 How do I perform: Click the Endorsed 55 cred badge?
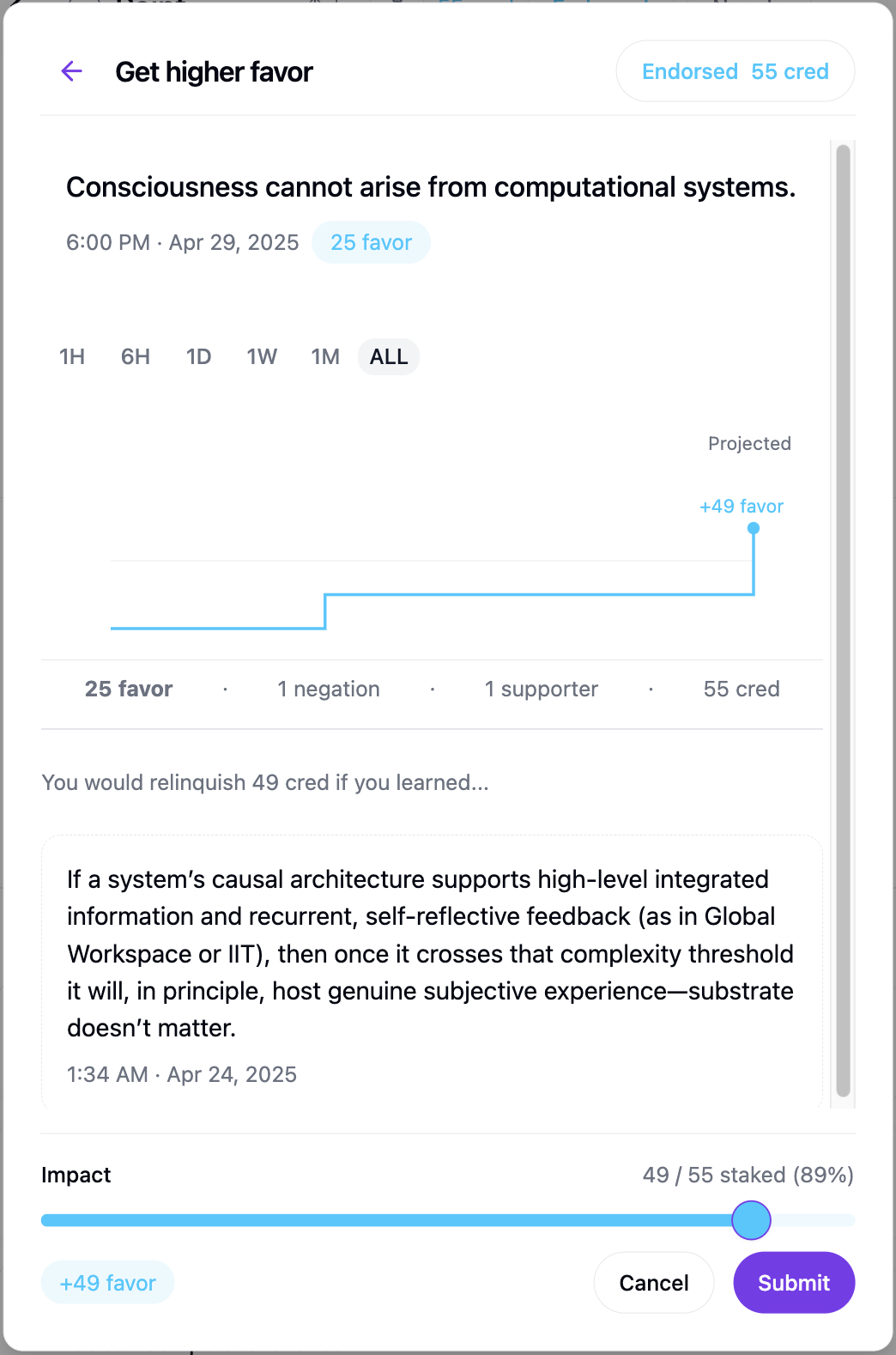point(735,71)
